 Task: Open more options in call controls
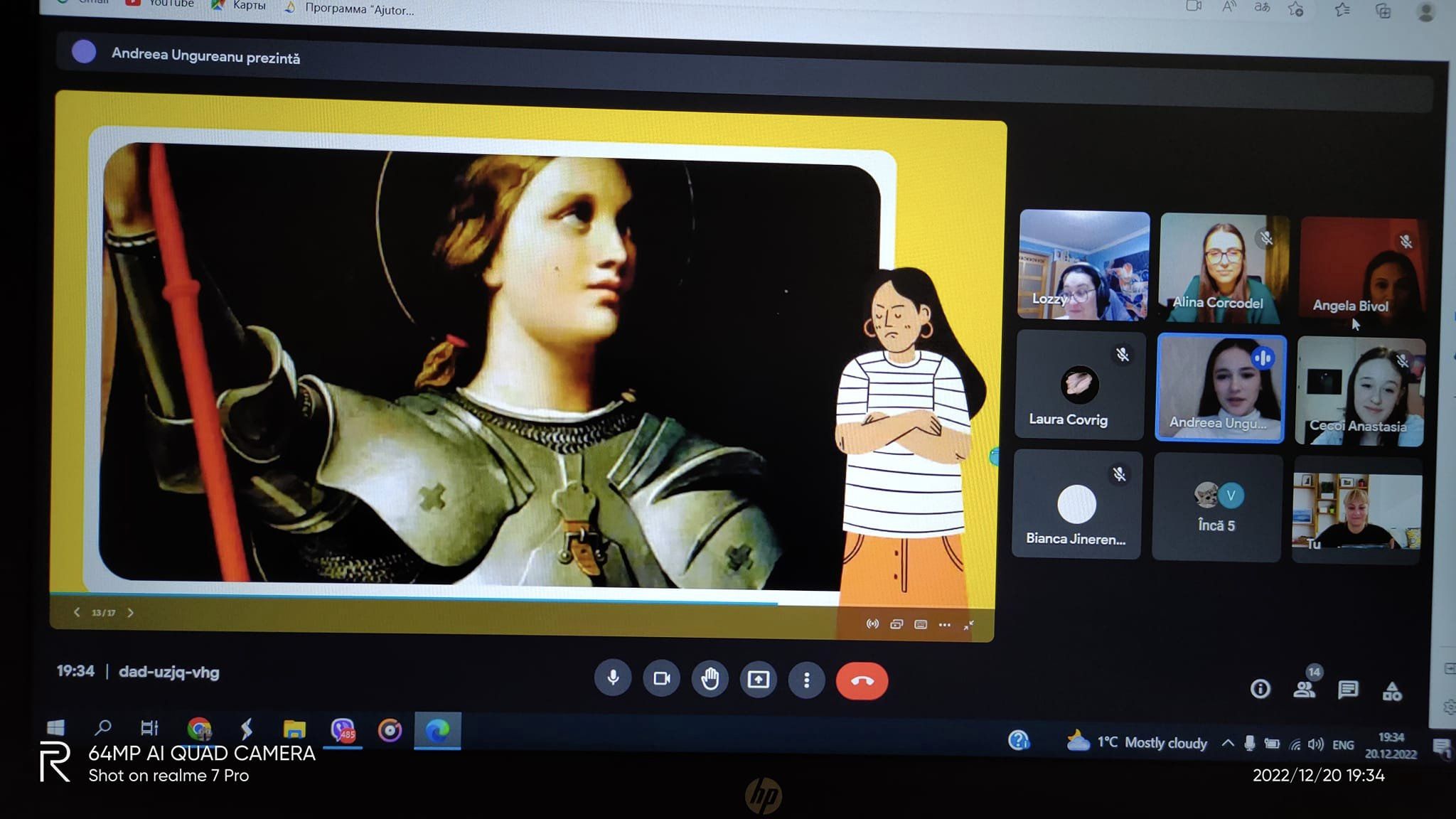click(x=806, y=681)
